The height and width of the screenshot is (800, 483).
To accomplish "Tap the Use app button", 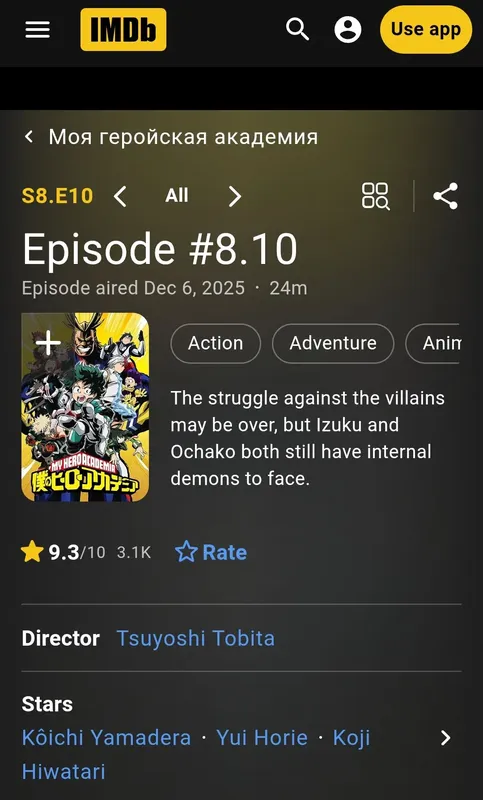I will point(426,29).
